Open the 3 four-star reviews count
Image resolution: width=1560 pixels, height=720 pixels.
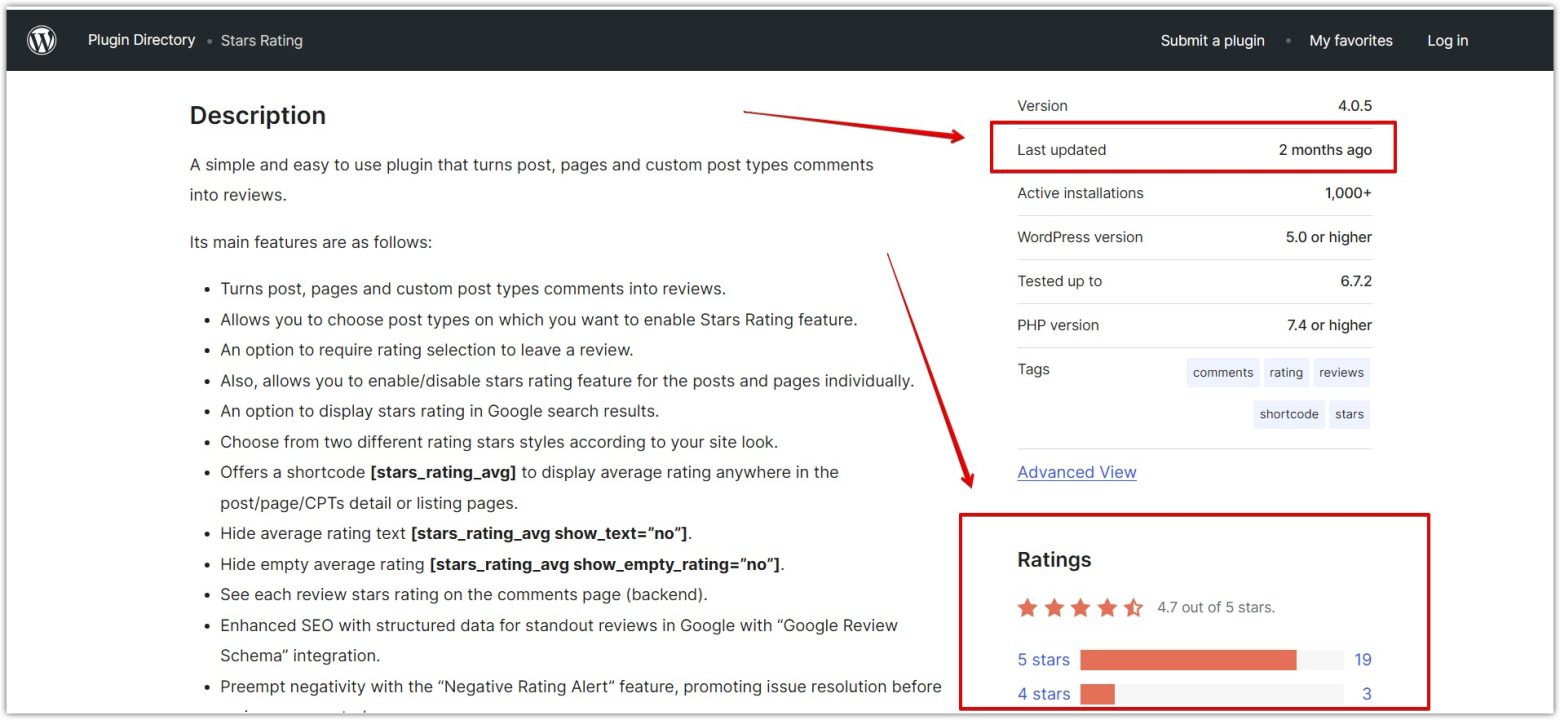click(1366, 694)
